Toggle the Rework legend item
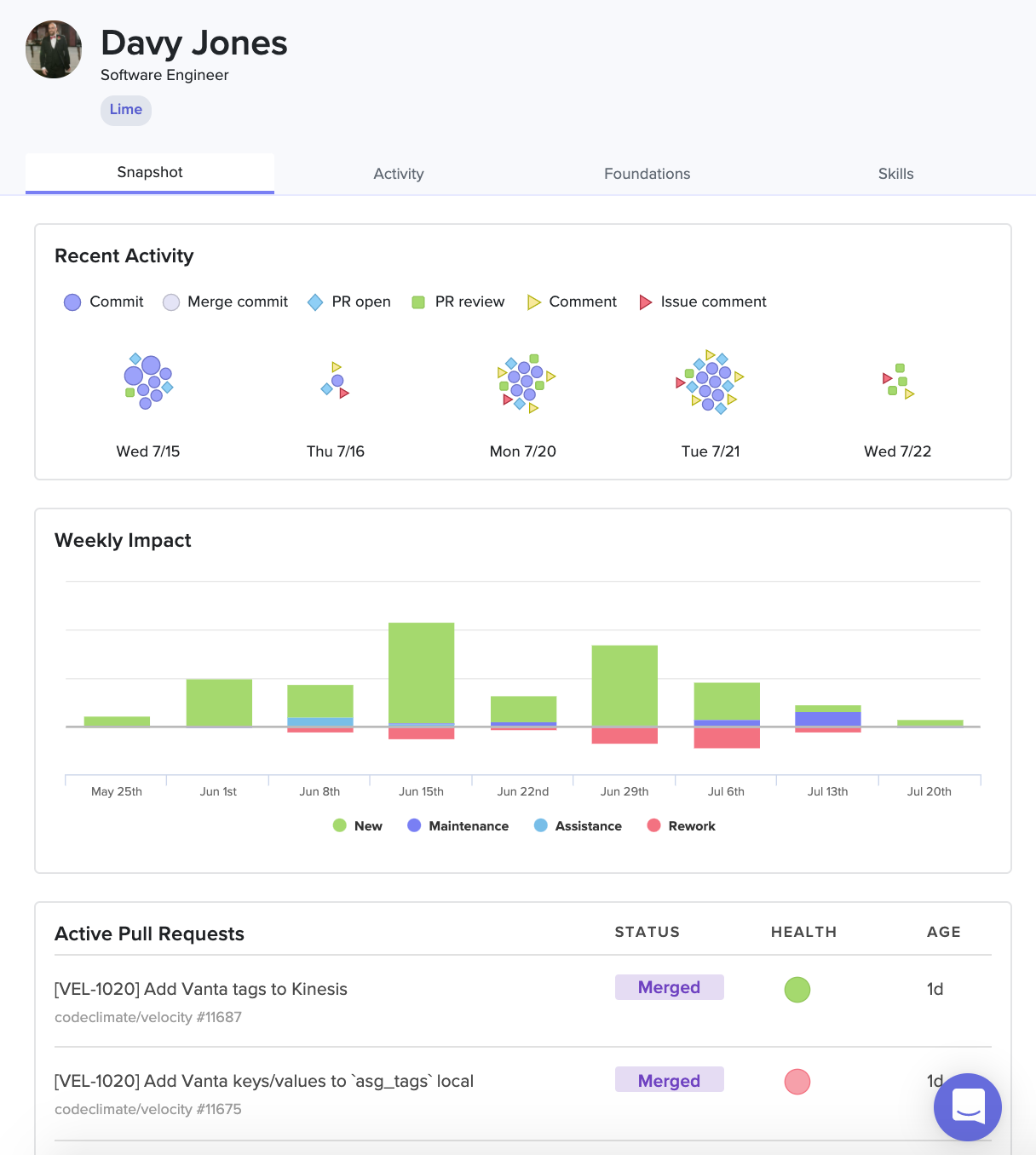This screenshot has width=1036, height=1155. click(x=653, y=825)
